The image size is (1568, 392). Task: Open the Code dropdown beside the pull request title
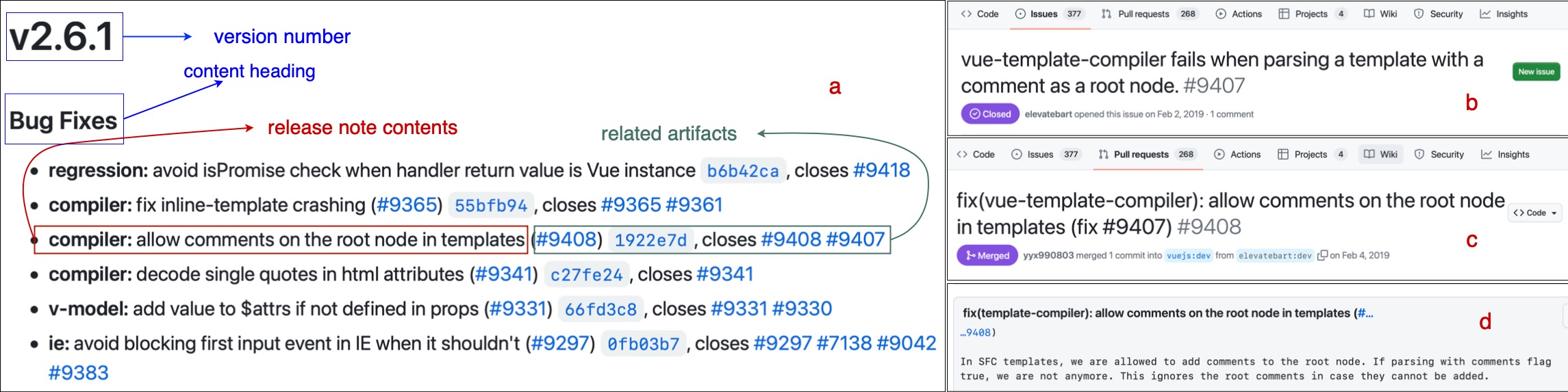[x=1535, y=213]
